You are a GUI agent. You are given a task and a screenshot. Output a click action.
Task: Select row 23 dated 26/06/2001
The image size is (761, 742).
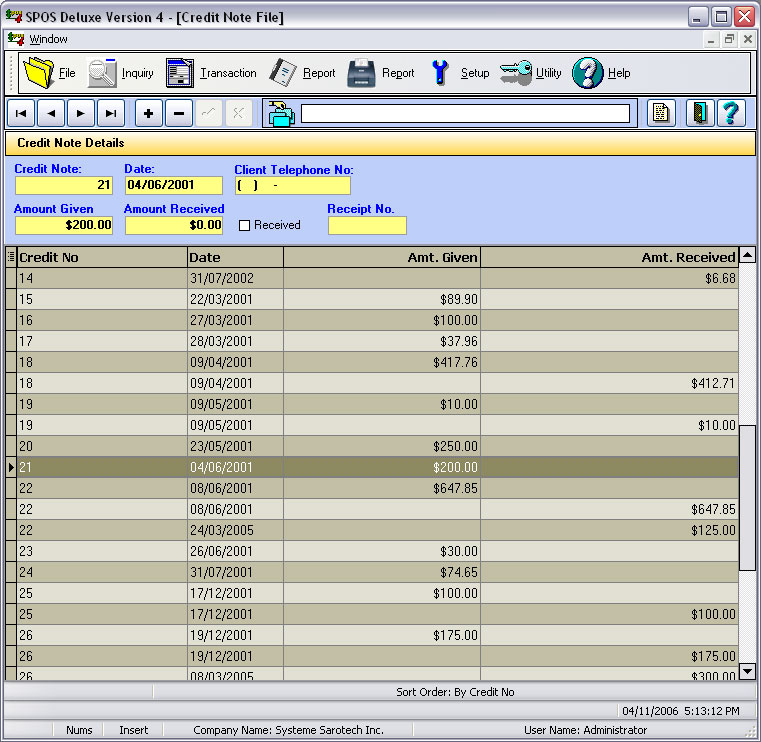(x=373, y=551)
